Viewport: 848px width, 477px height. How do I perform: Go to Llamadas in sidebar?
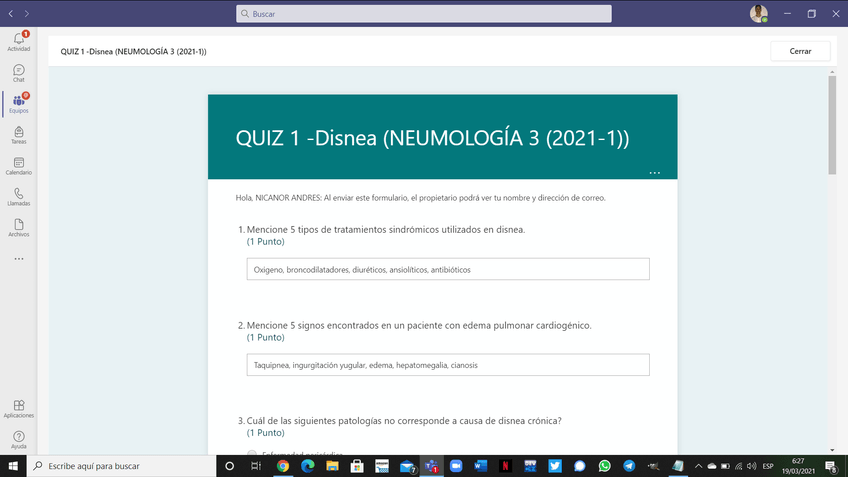18,196
